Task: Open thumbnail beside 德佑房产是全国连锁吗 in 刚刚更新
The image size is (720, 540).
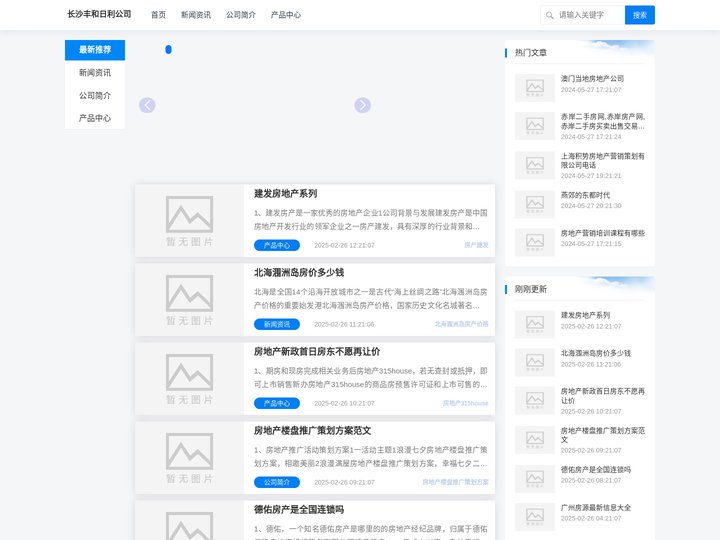Action: 534,478
